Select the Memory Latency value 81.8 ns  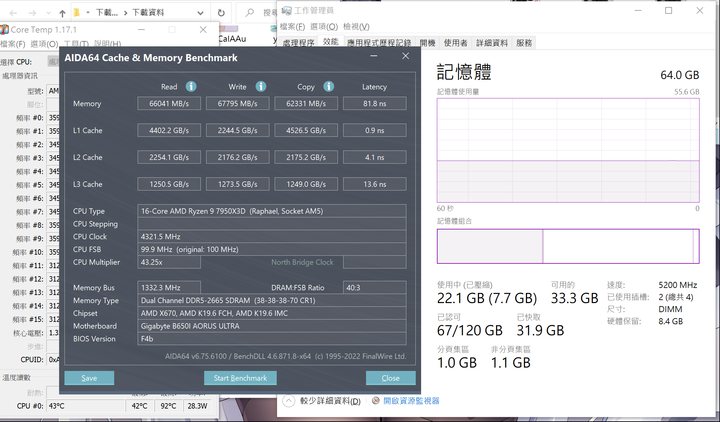(x=375, y=103)
